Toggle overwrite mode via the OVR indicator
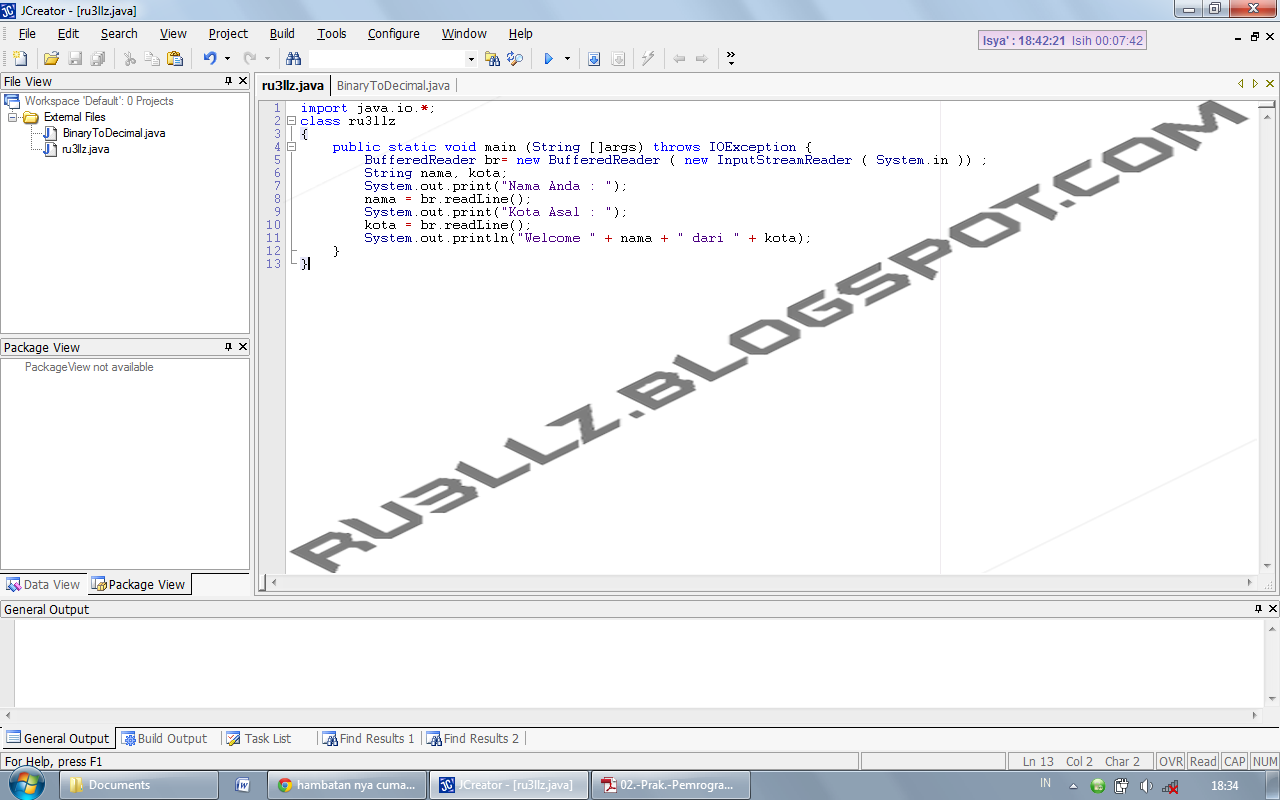The image size is (1280, 800). click(1170, 761)
